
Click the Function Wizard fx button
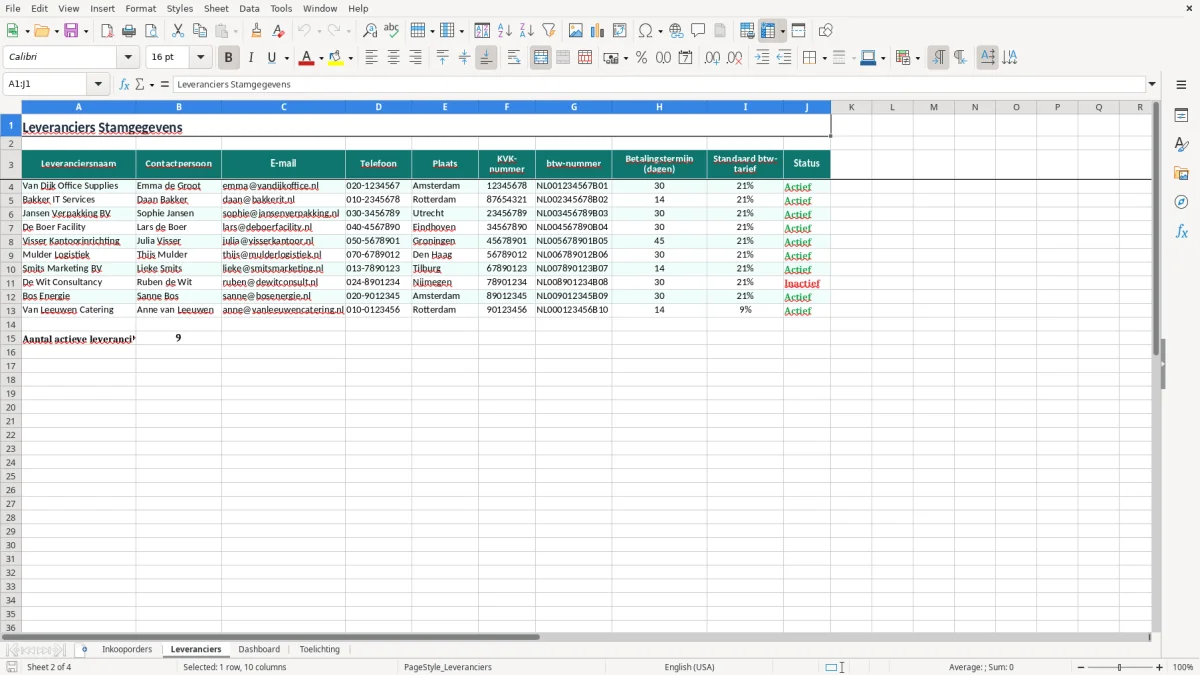[124, 84]
